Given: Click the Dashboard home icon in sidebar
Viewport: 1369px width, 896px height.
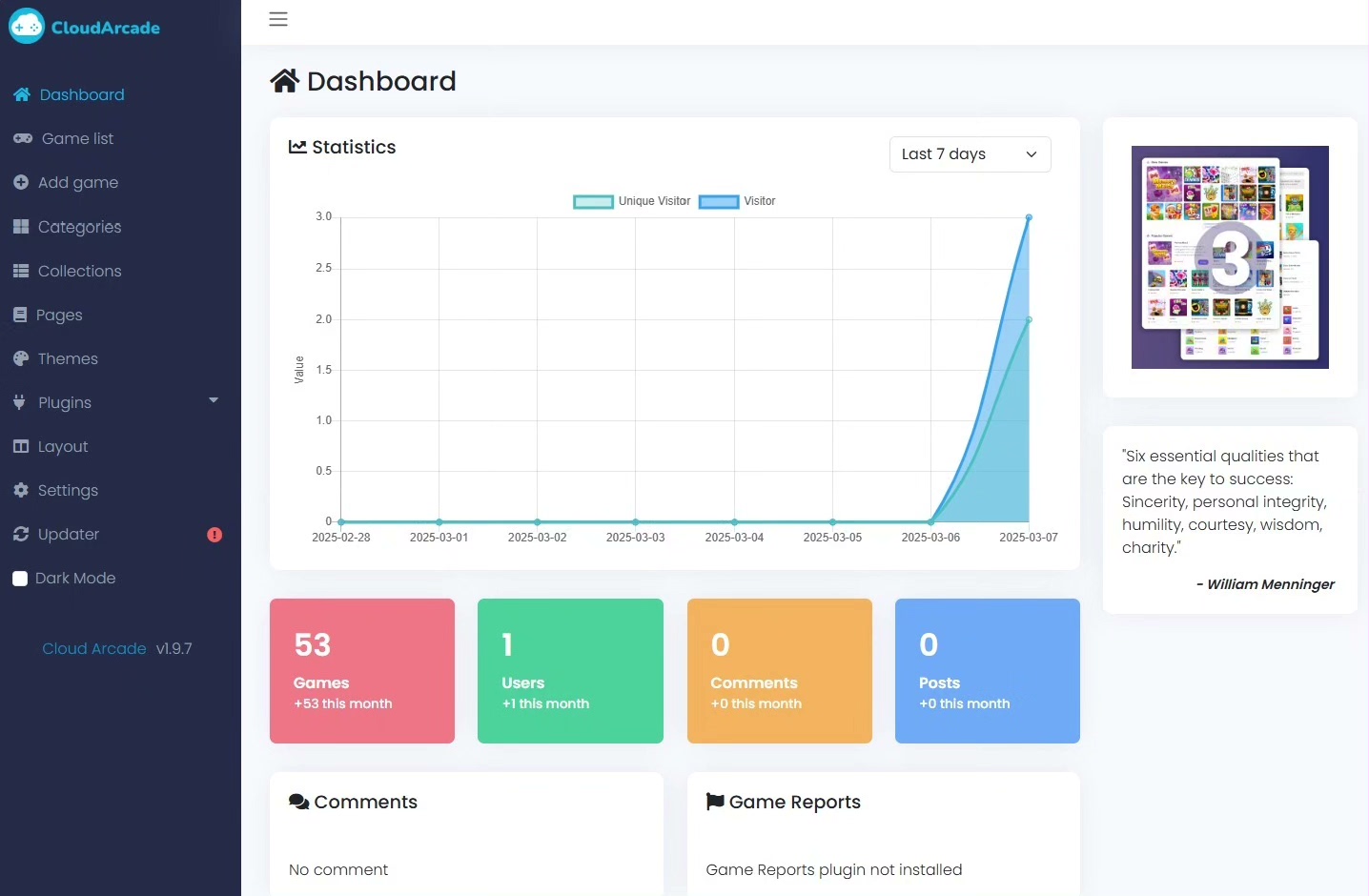Looking at the screenshot, I should [22, 94].
